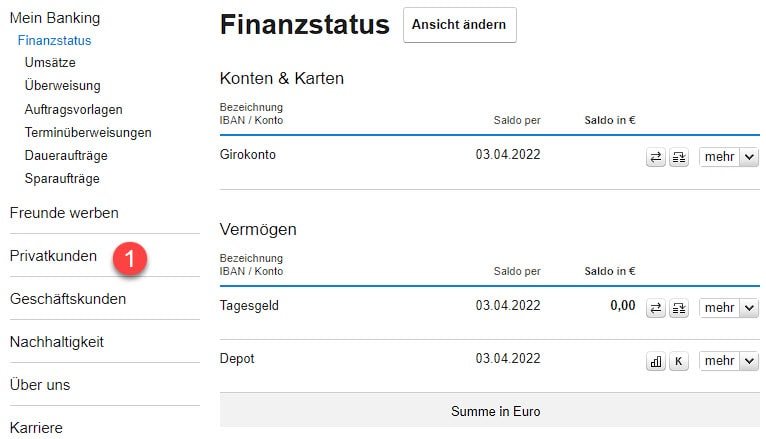The height and width of the screenshot is (439, 766).
Task: Select Überweisung in the sidebar menu
Action: (x=63, y=85)
